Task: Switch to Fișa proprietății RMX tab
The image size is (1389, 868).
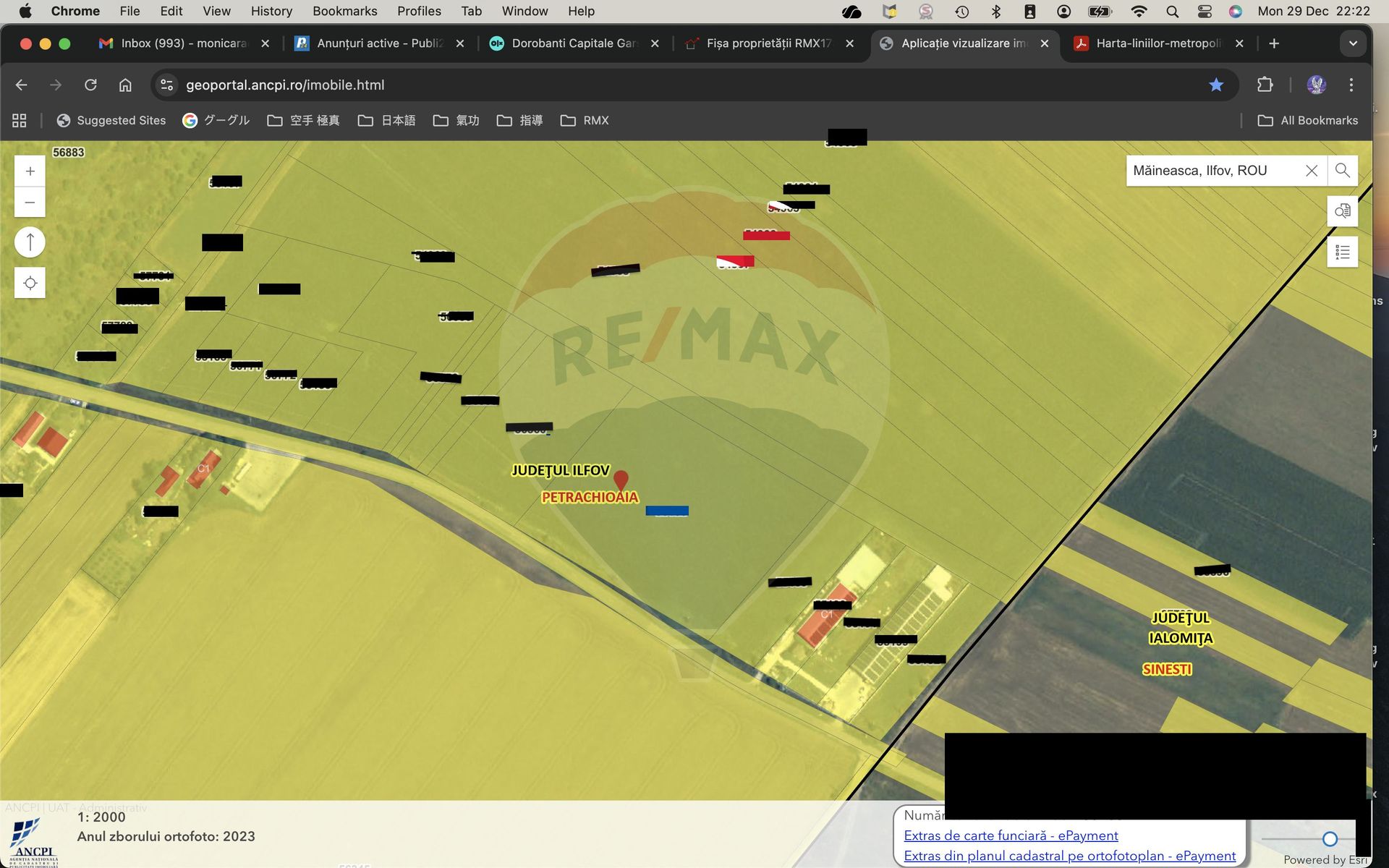Action: (x=768, y=43)
